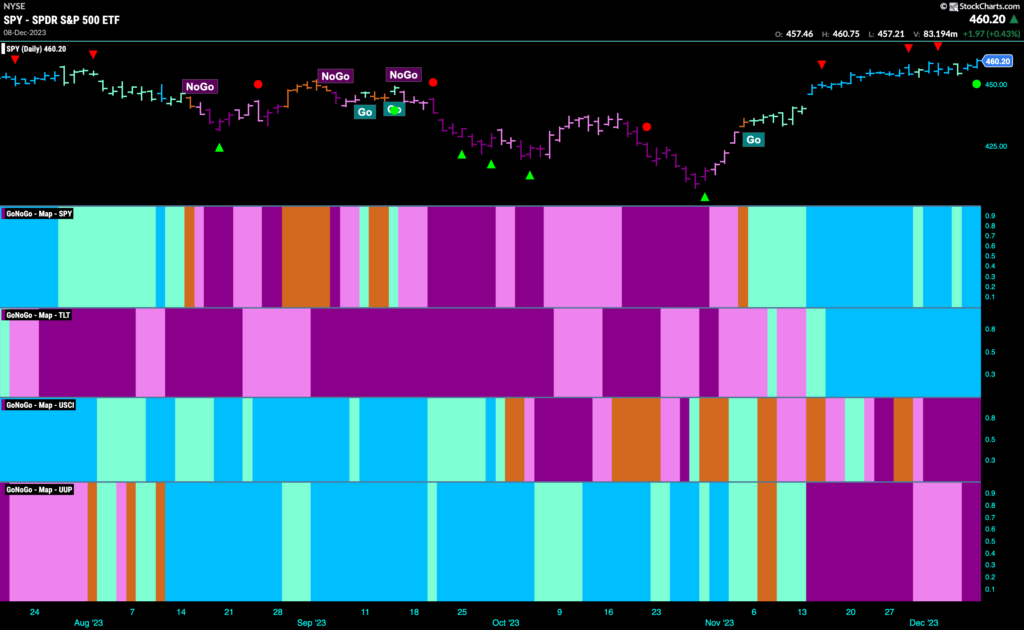Click the StockCharts.com logo icon
Image resolution: width=1024 pixels, height=630 pixels.
pyautogui.click(x=953, y=7)
